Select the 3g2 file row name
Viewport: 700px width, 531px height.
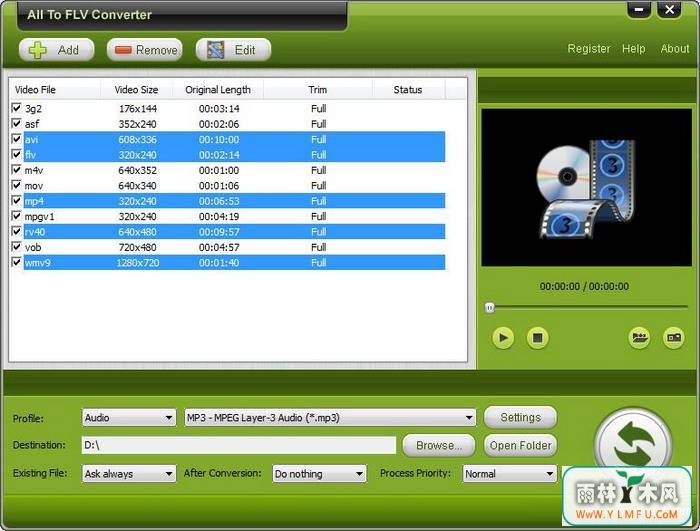coord(33,109)
